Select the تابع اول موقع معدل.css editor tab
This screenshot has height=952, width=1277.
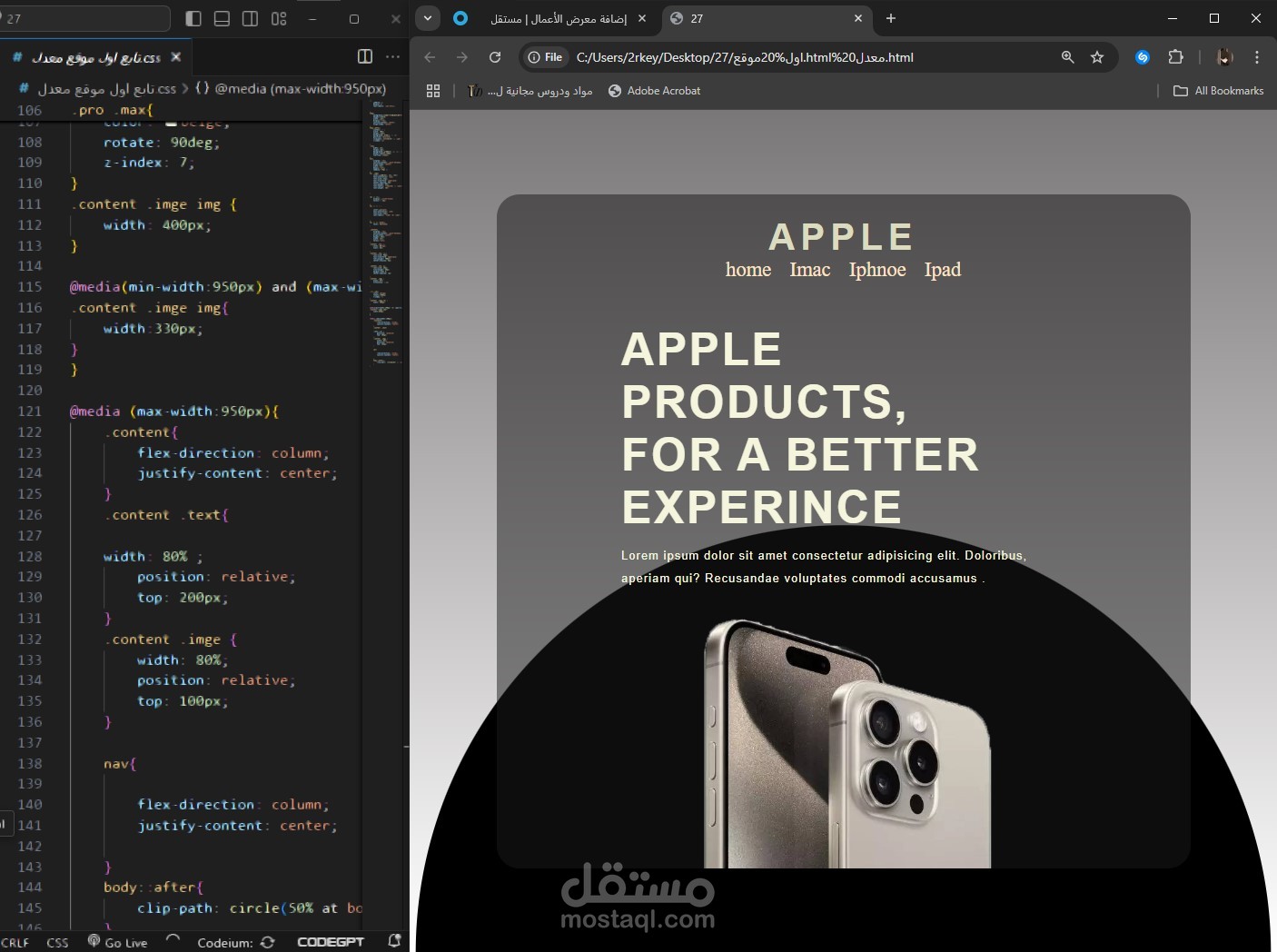[x=95, y=57]
